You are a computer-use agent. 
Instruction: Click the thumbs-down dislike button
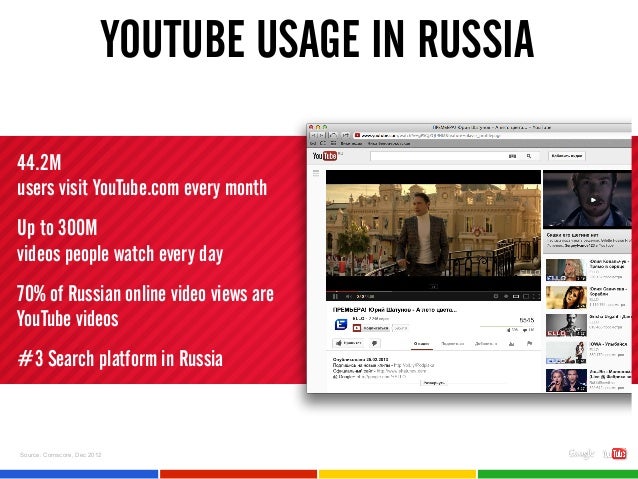pos(374,343)
